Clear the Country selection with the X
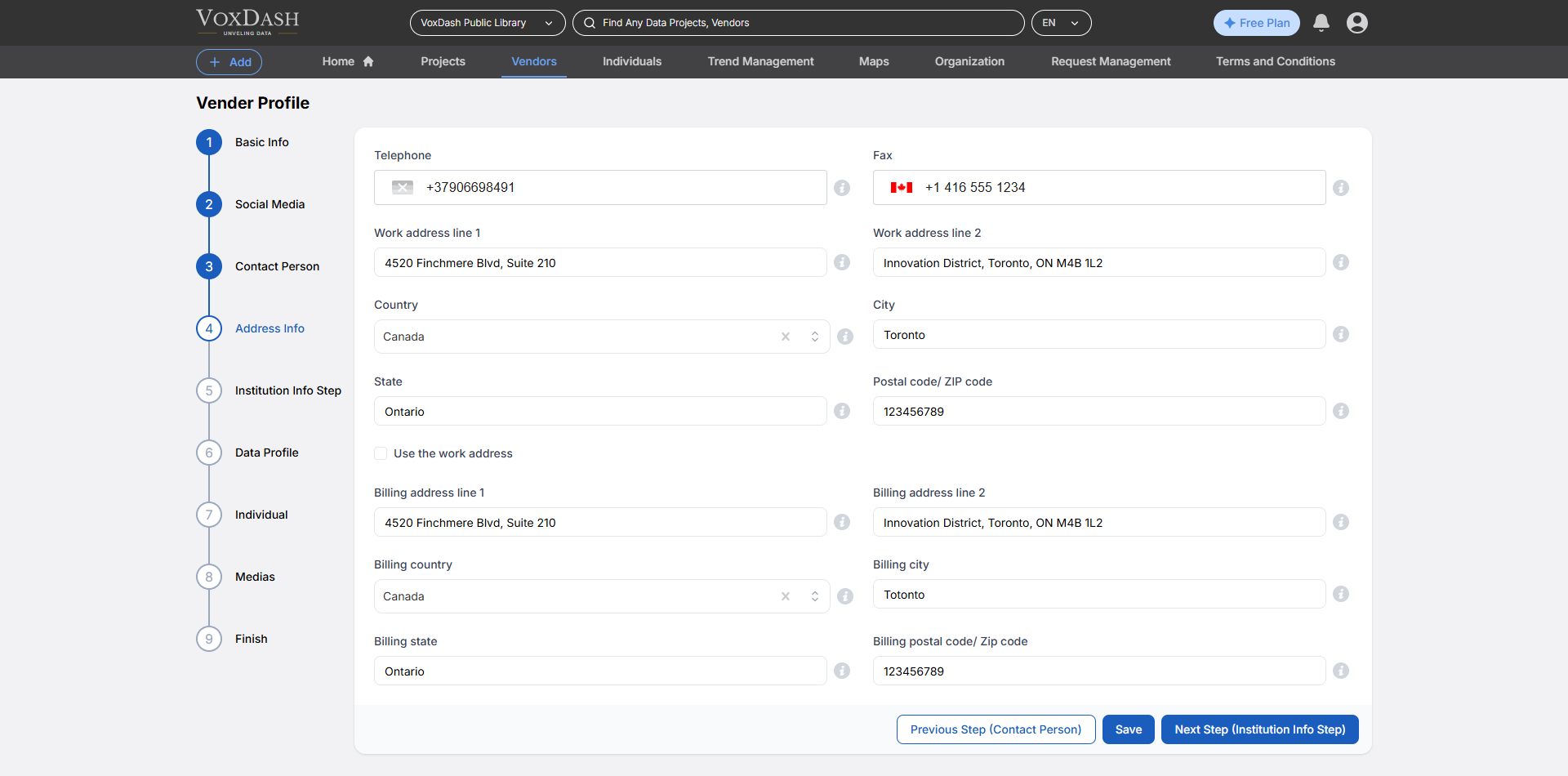 tap(786, 337)
